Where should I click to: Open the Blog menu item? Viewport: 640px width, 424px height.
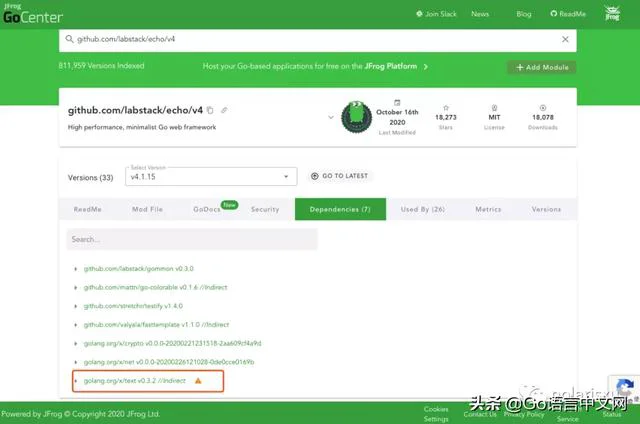coord(524,14)
